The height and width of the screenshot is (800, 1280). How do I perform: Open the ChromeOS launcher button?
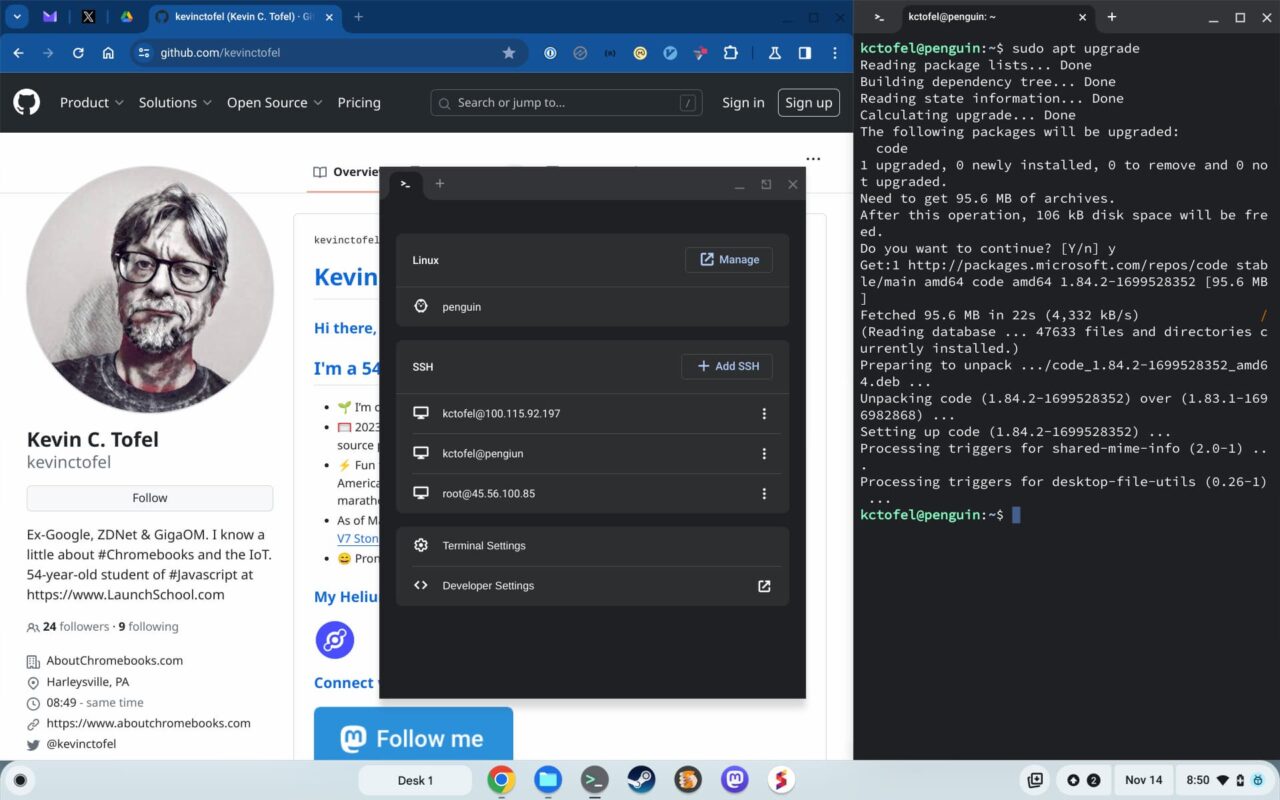19,780
